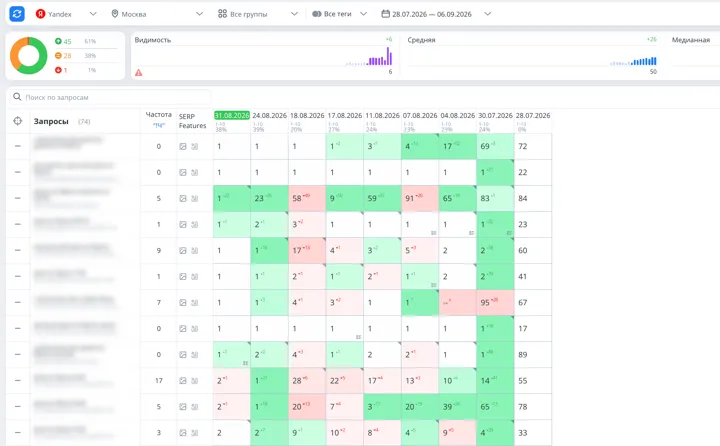Click the red warning triangle in Видимость
Image resolution: width=720 pixels, height=446 pixels.
(x=139, y=73)
